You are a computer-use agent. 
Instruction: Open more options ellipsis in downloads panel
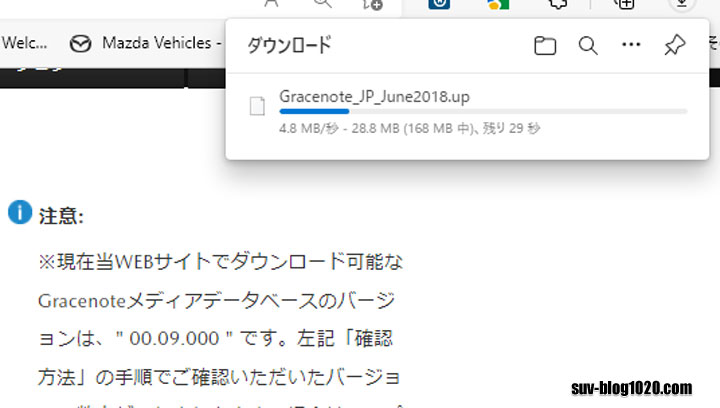[631, 45]
